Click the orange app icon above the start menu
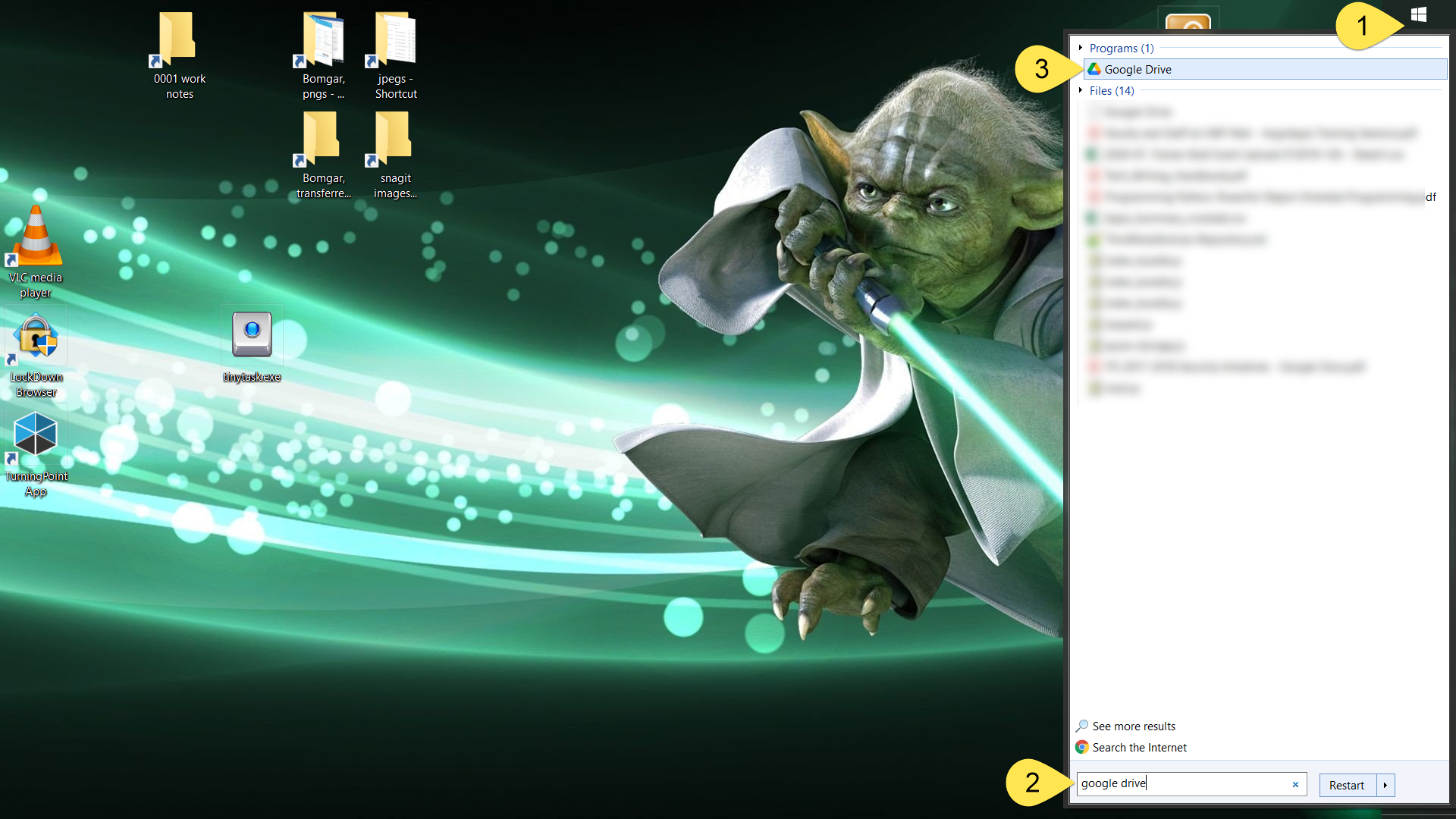1456x819 pixels. 1188,21
